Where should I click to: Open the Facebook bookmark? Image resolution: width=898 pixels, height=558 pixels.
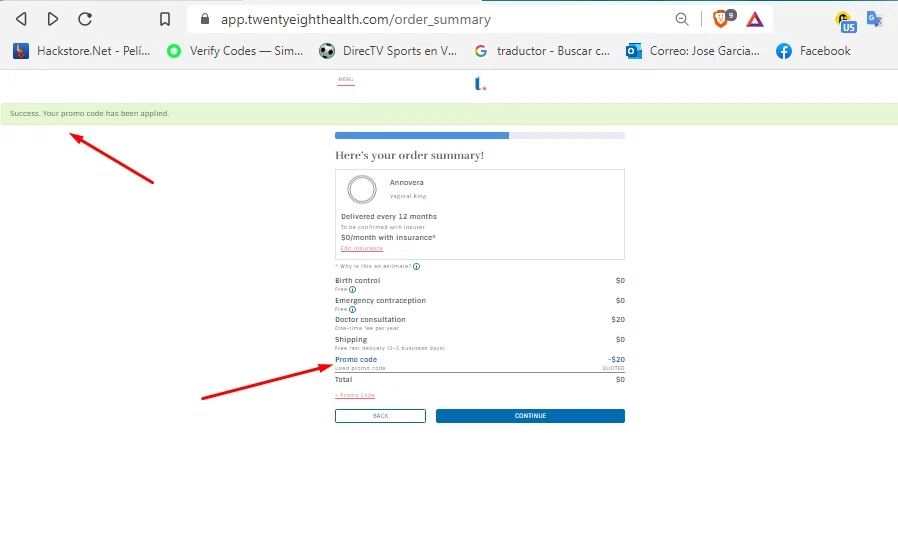click(x=813, y=51)
